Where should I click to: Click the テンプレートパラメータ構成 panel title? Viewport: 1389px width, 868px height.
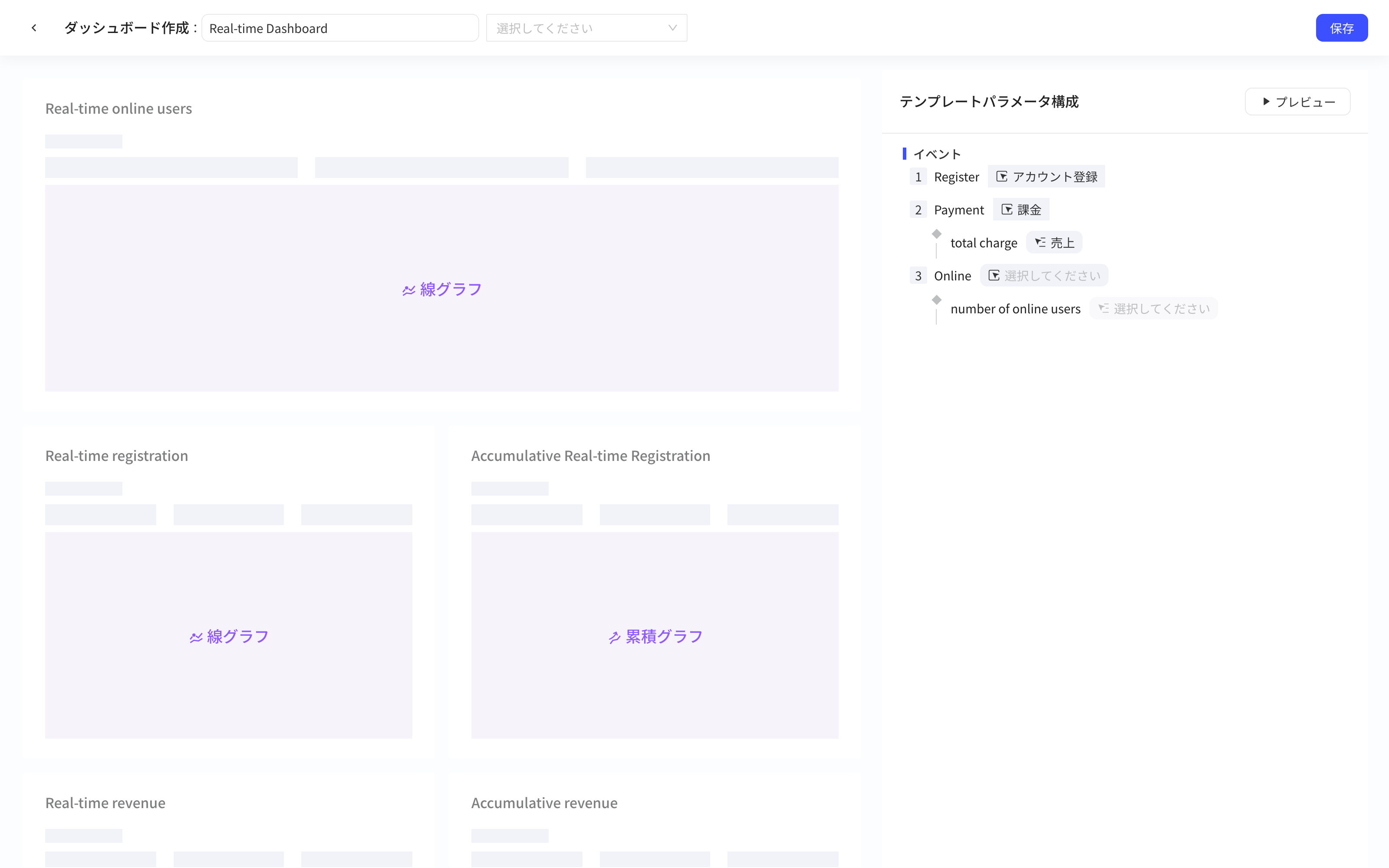point(989,102)
